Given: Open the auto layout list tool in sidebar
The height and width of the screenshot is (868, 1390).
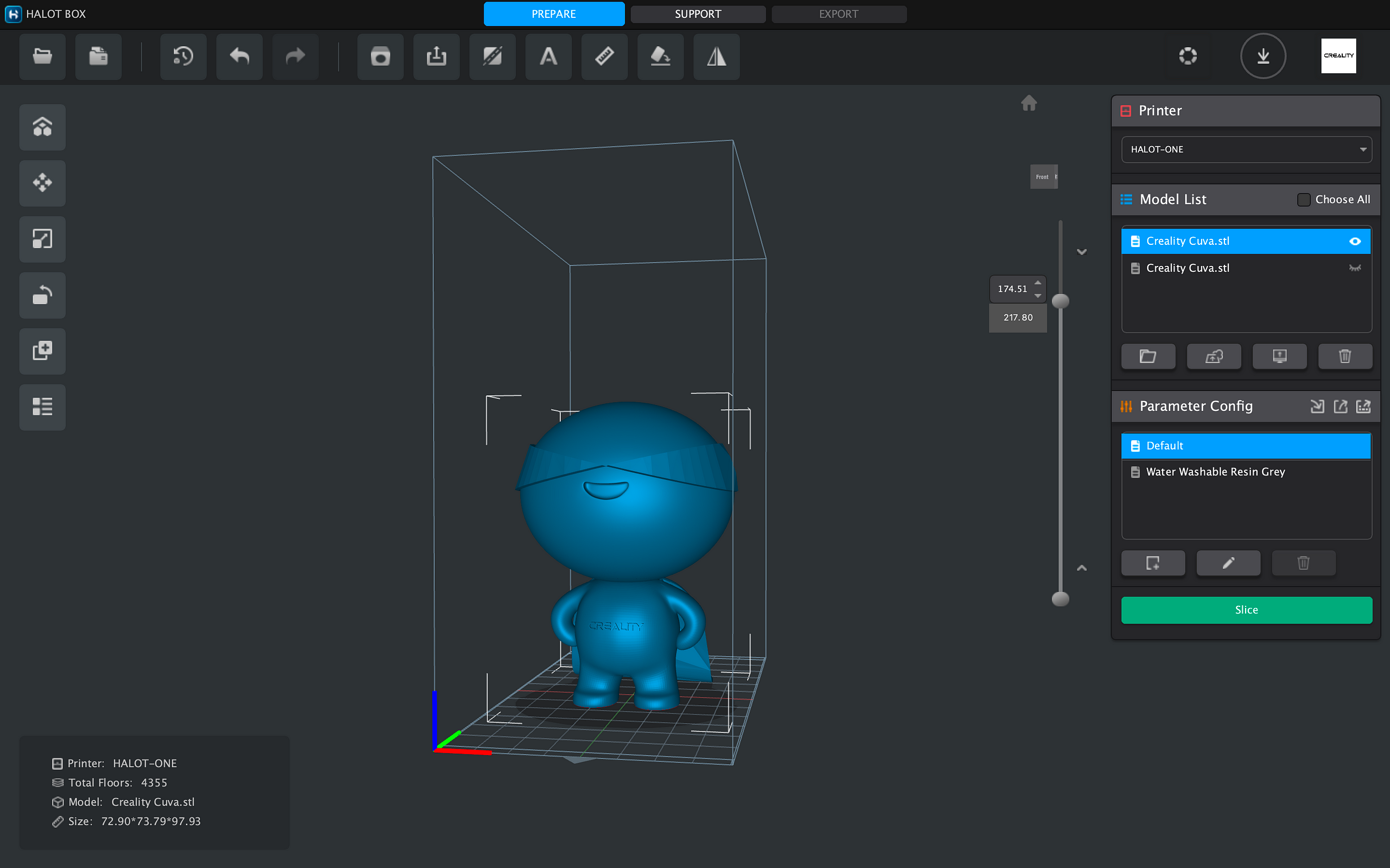Looking at the screenshot, I should click(42, 407).
